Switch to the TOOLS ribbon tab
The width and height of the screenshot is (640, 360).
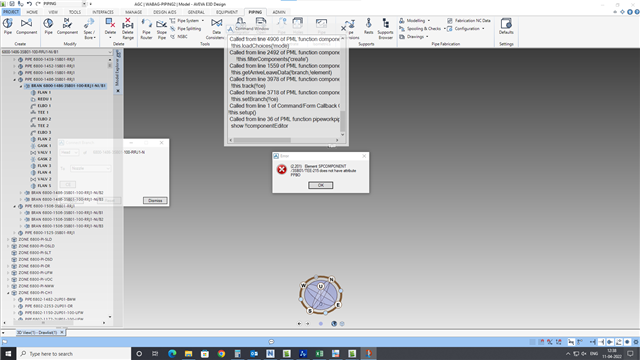tap(75, 12)
